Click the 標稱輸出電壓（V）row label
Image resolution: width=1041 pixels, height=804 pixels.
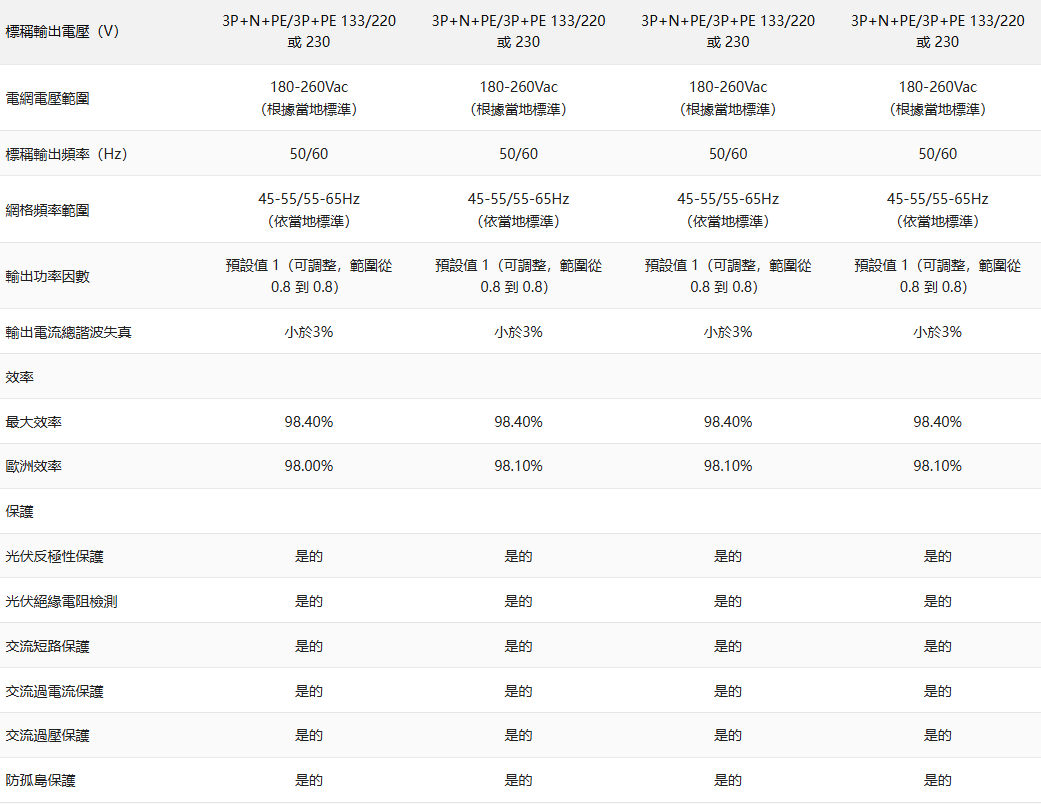(x=62, y=31)
